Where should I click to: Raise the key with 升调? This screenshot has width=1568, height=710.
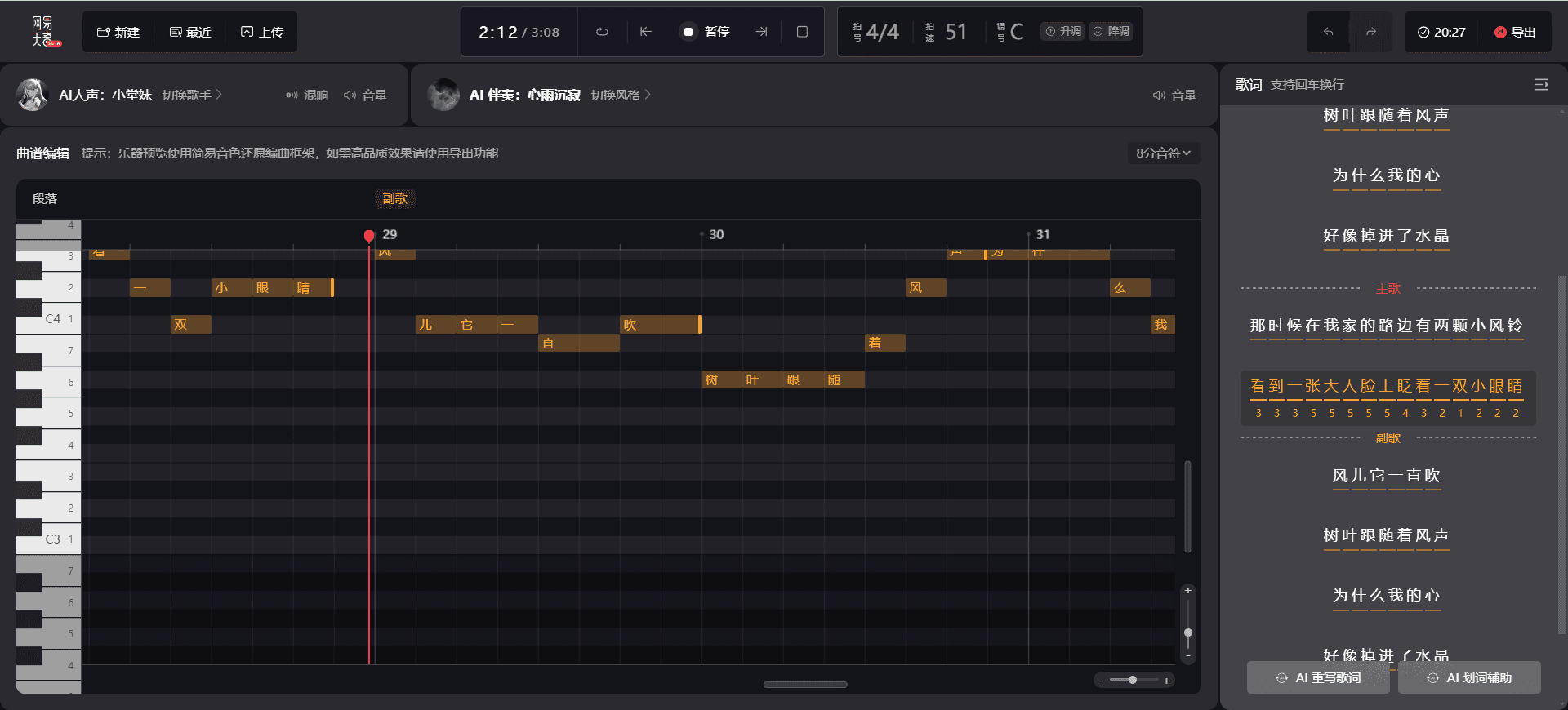click(1063, 32)
